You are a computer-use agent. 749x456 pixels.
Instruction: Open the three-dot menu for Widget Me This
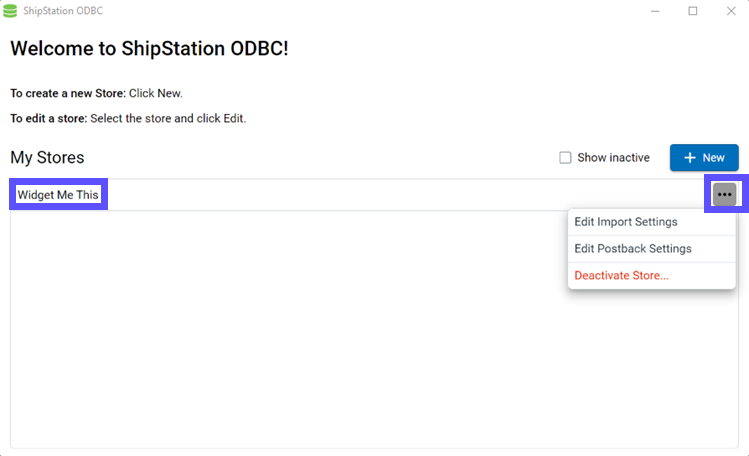(x=724, y=194)
